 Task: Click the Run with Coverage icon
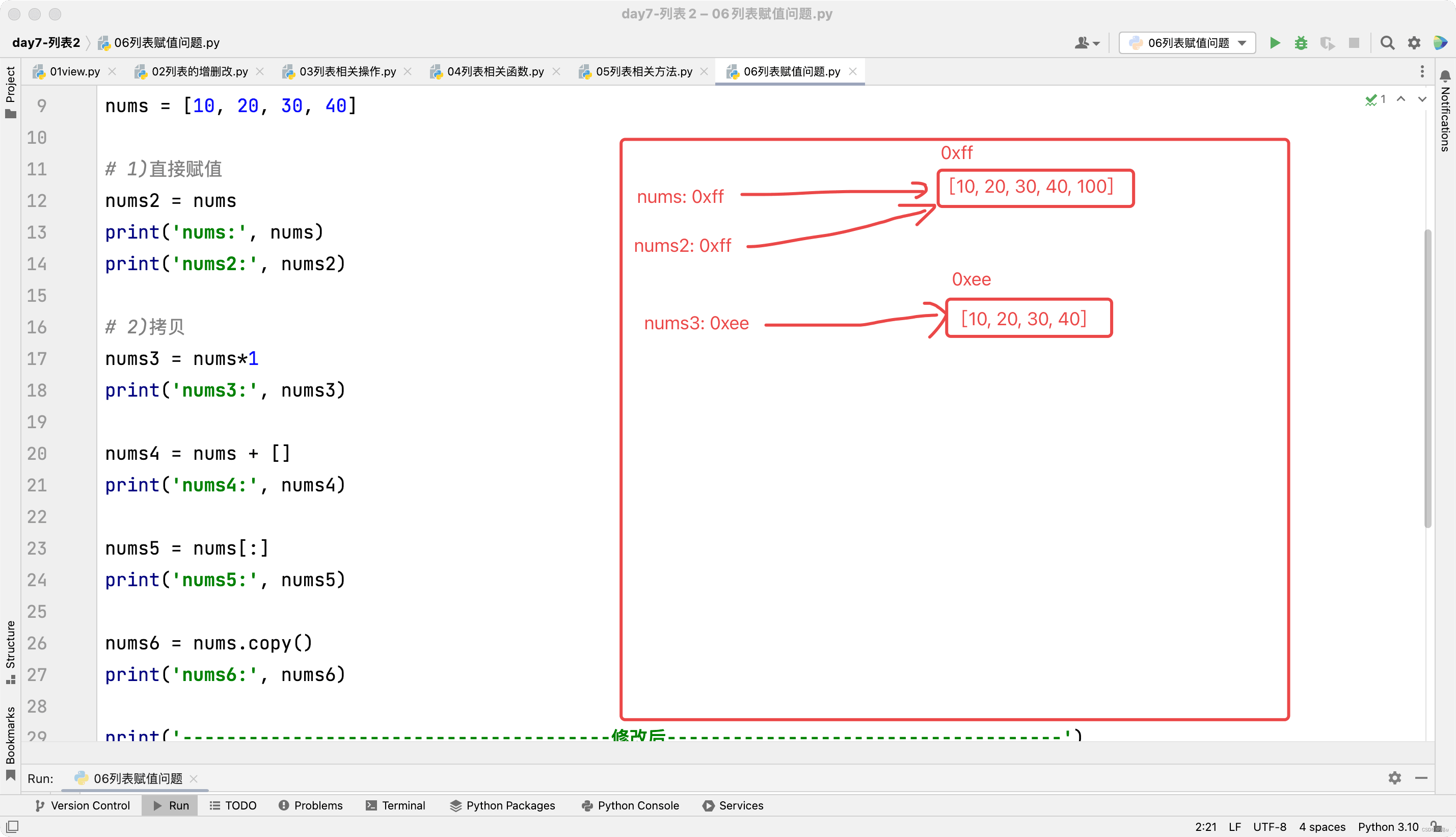1327,43
